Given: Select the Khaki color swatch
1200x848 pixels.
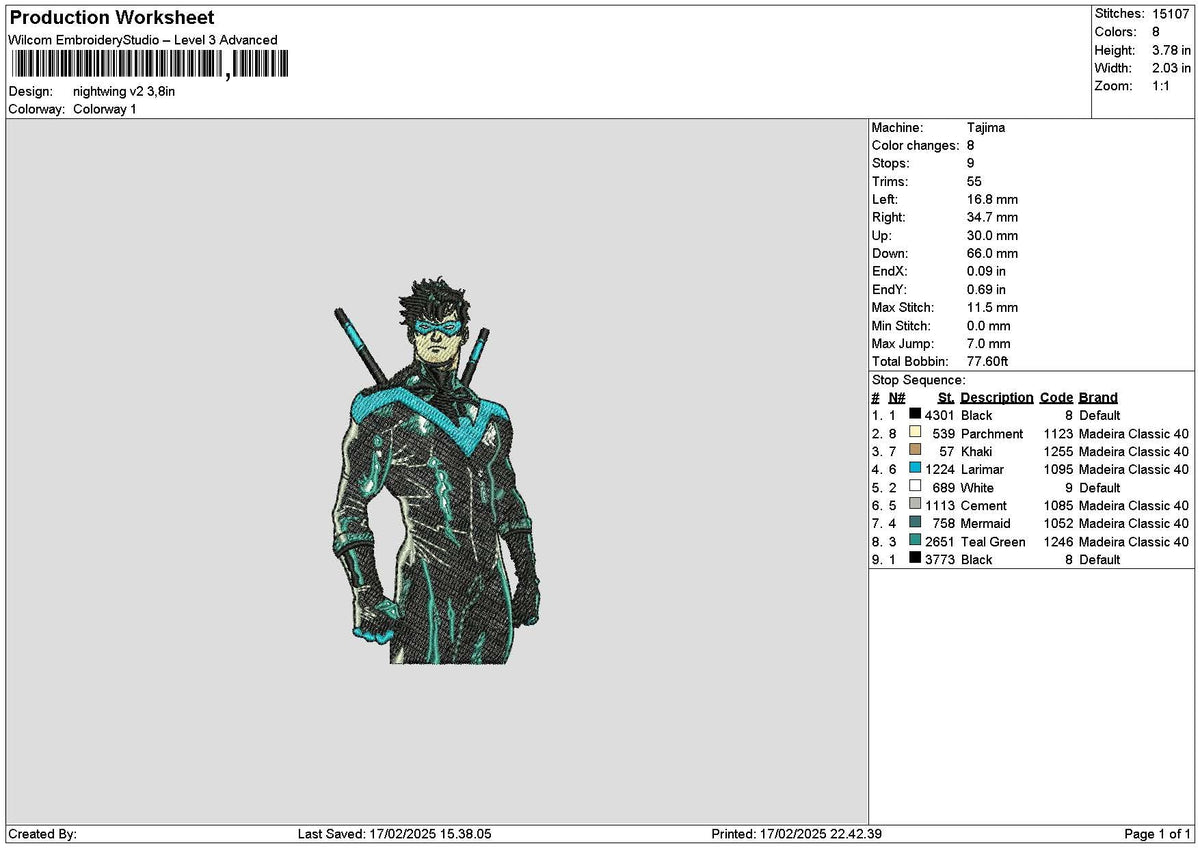Looking at the screenshot, I should click(915, 451).
